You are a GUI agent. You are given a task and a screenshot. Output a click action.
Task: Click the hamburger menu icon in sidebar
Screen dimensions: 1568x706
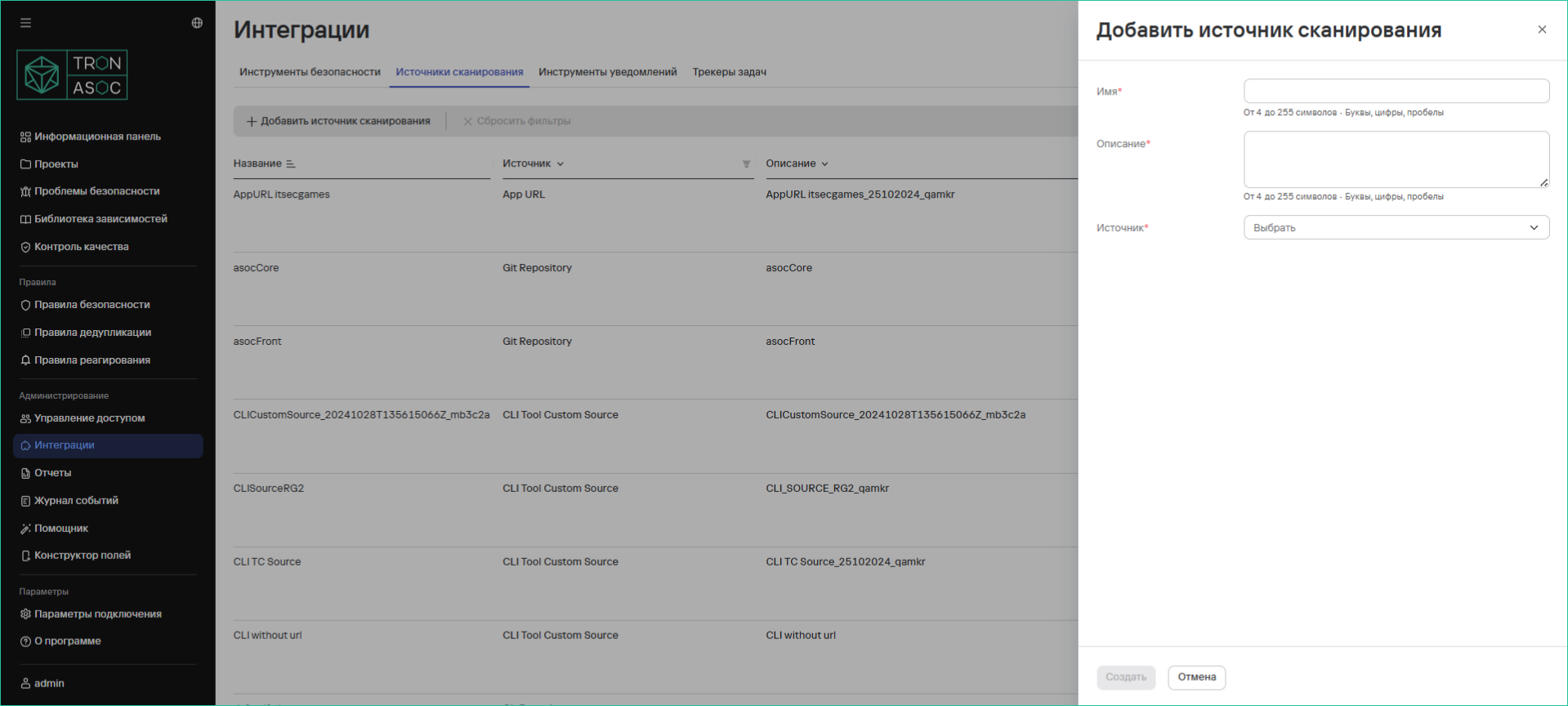pyautogui.click(x=26, y=23)
